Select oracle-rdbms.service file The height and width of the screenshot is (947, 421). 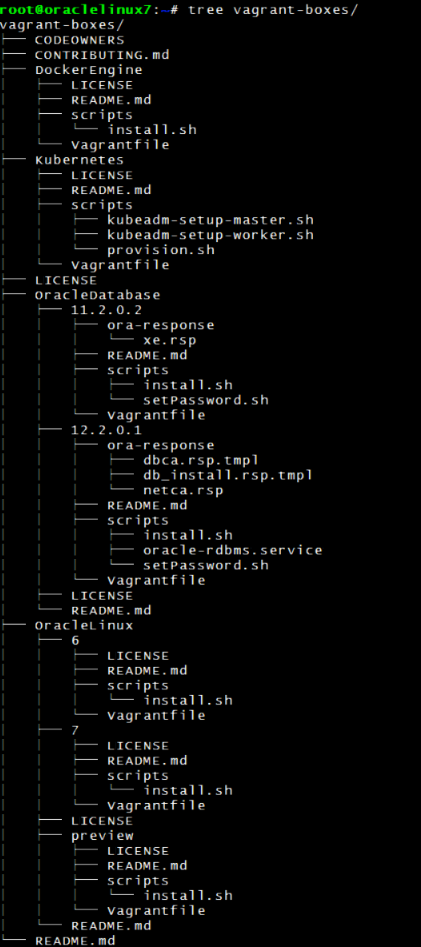233,550
